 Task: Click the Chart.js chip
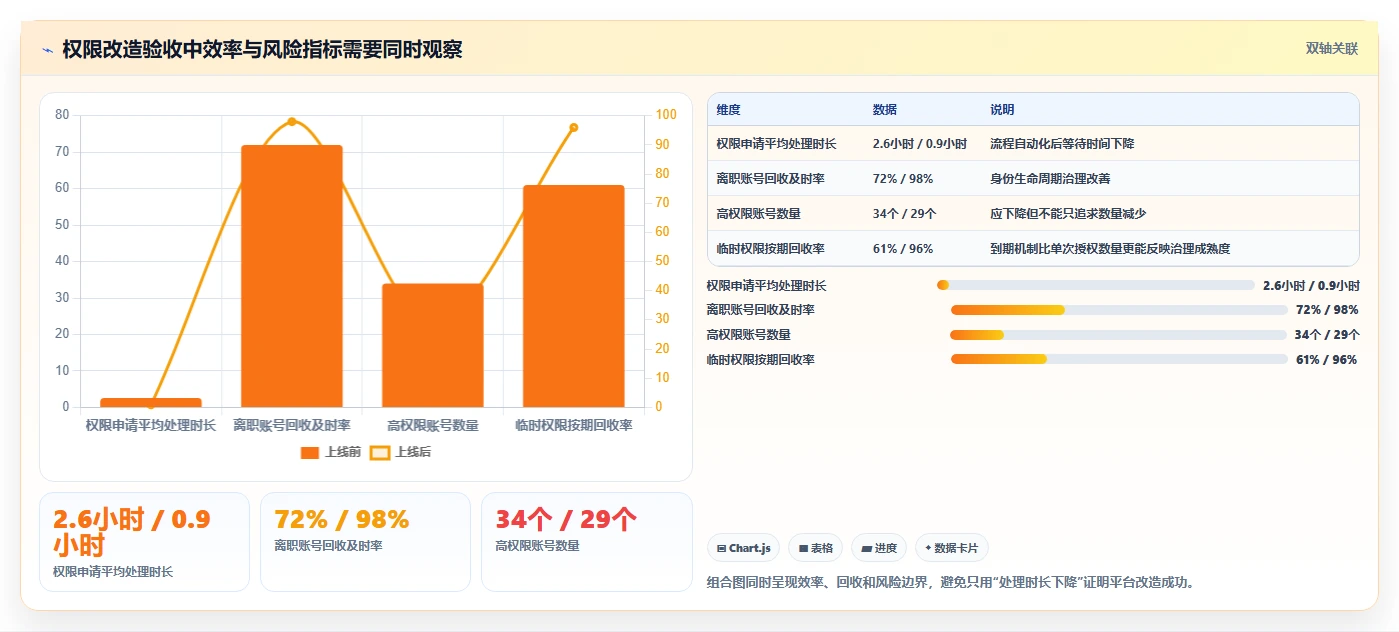743,548
